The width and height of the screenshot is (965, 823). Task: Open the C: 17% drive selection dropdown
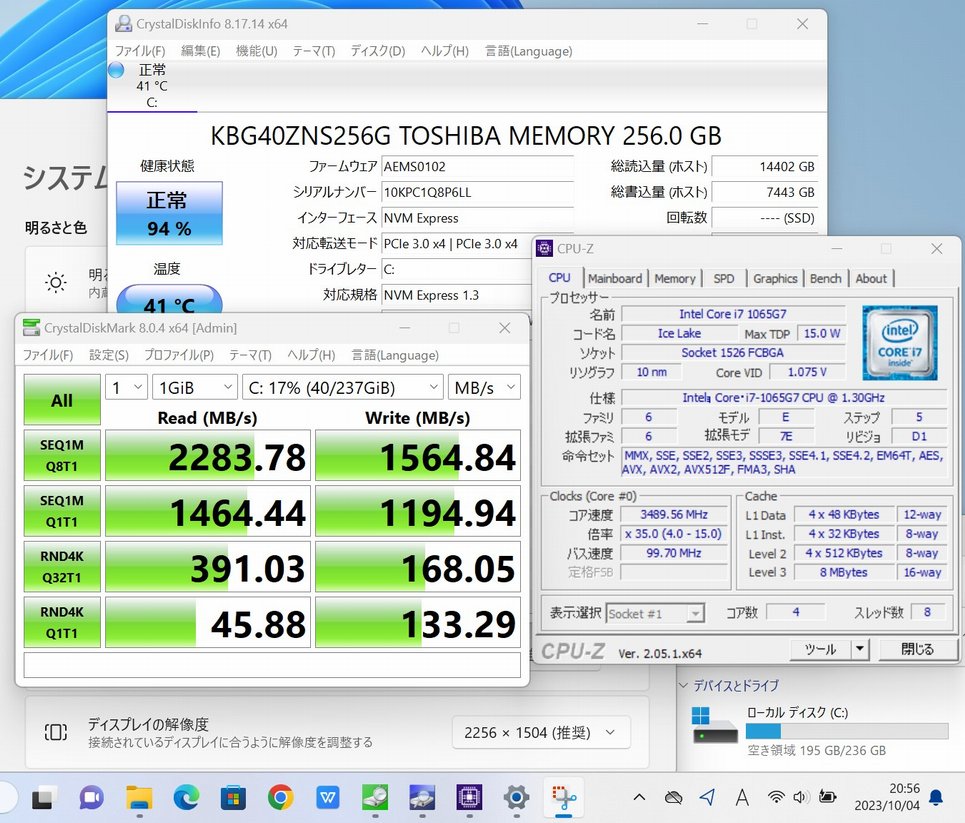343,388
